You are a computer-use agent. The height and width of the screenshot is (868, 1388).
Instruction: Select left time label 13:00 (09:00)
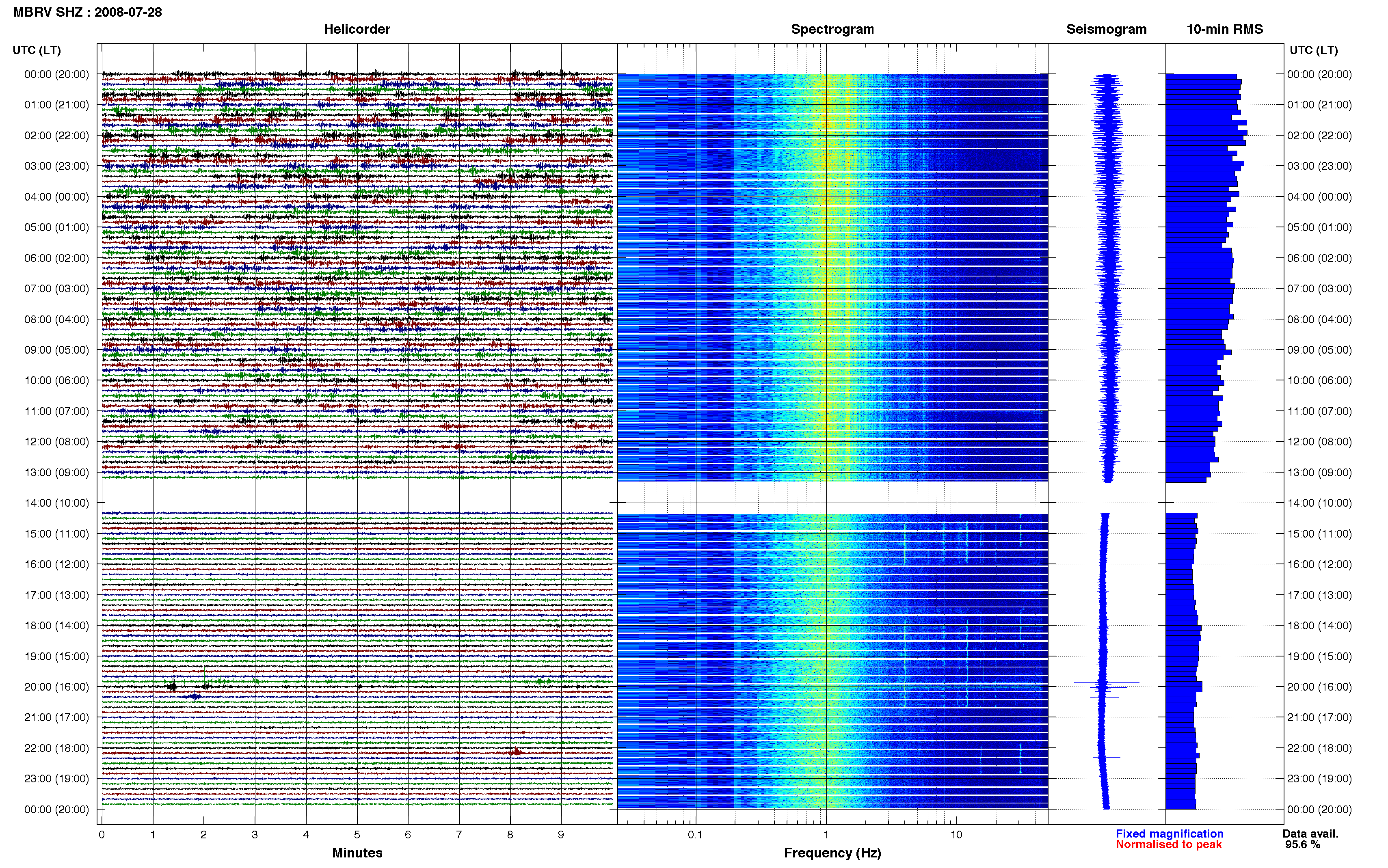pyautogui.click(x=56, y=473)
